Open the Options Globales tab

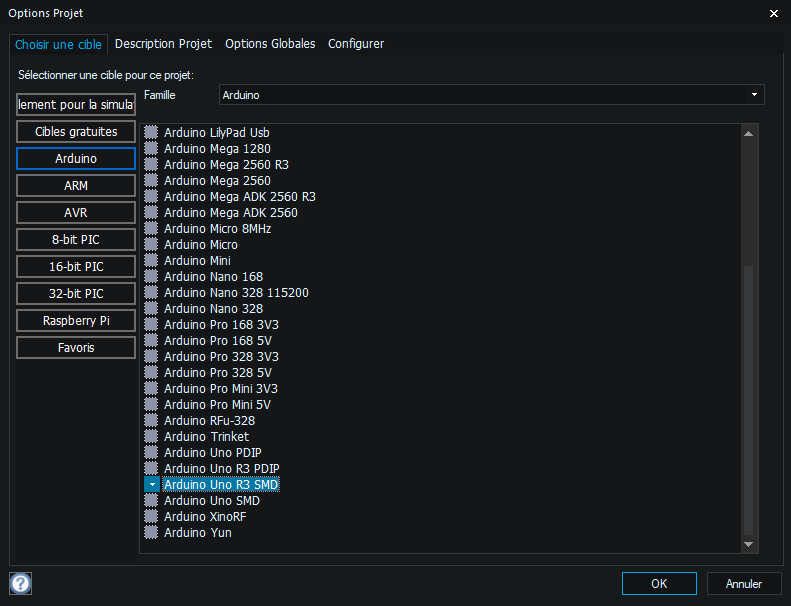(x=270, y=44)
